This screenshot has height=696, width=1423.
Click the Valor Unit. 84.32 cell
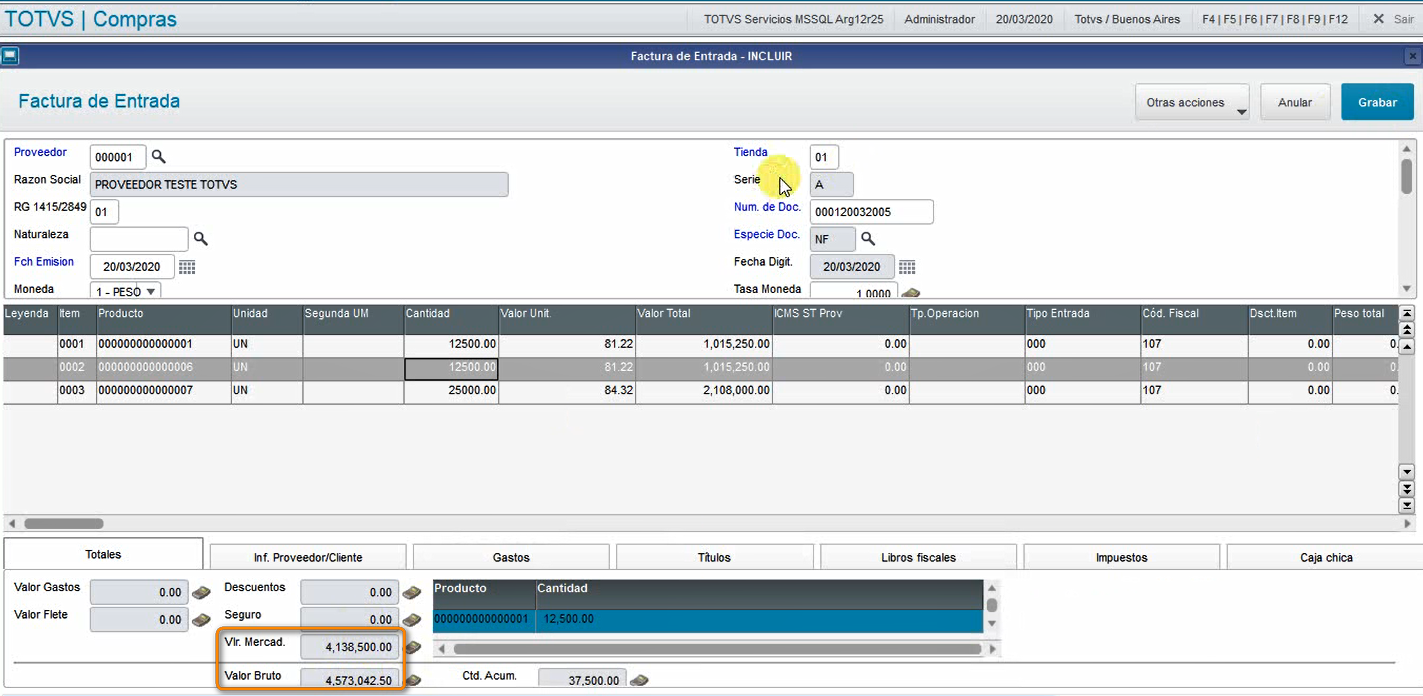(567, 391)
